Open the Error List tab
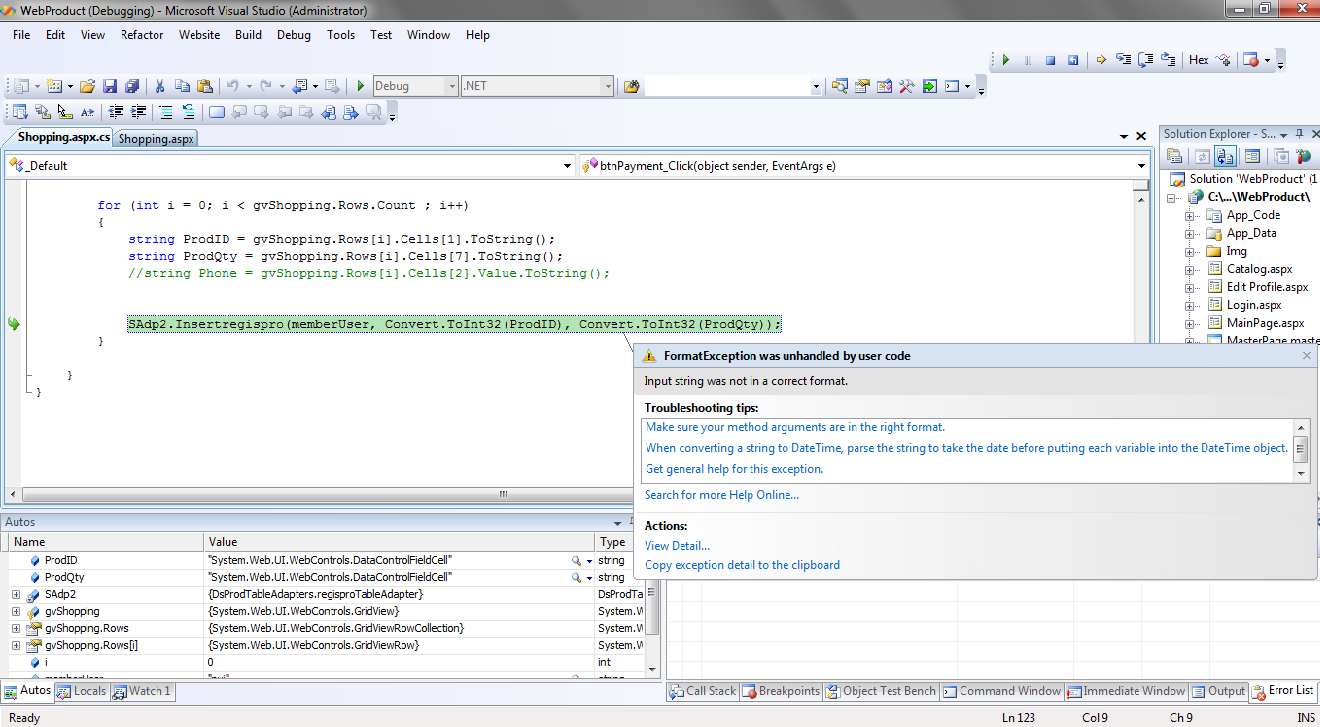The image size is (1320, 727). tap(1284, 691)
